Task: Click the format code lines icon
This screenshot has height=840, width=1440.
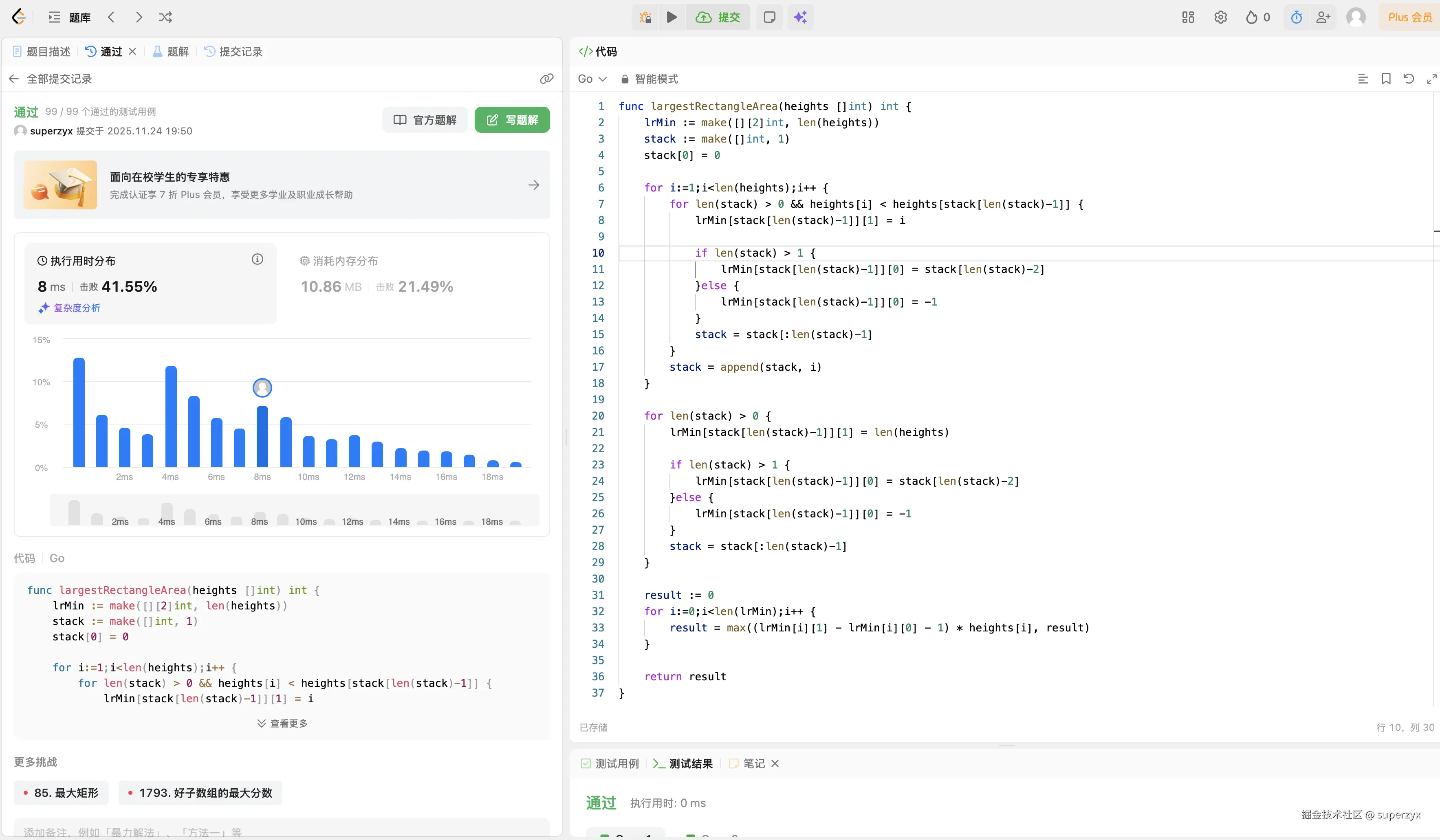Action: [x=1363, y=79]
